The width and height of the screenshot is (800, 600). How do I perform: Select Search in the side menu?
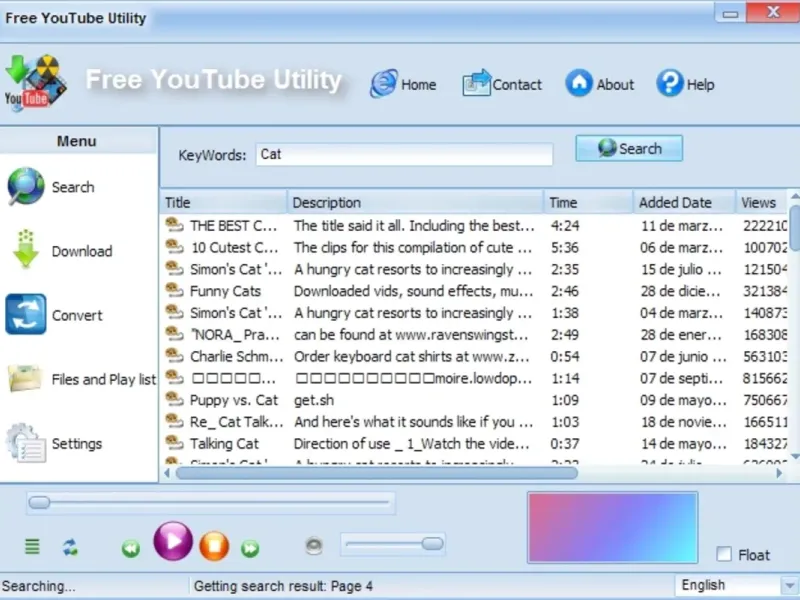point(51,187)
